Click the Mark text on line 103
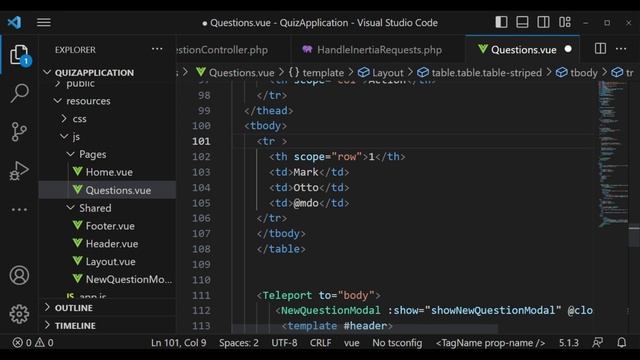 click(306, 172)
